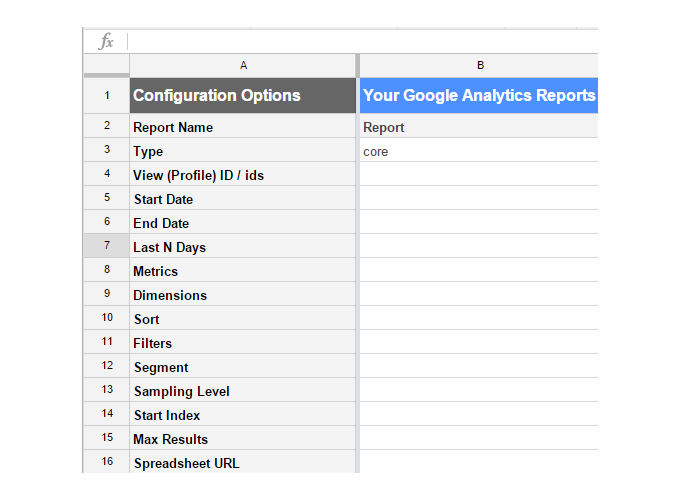The width and height of the screenshot is (680, 500).
Task: Select row 4 header
Action: tap(106, 173)
